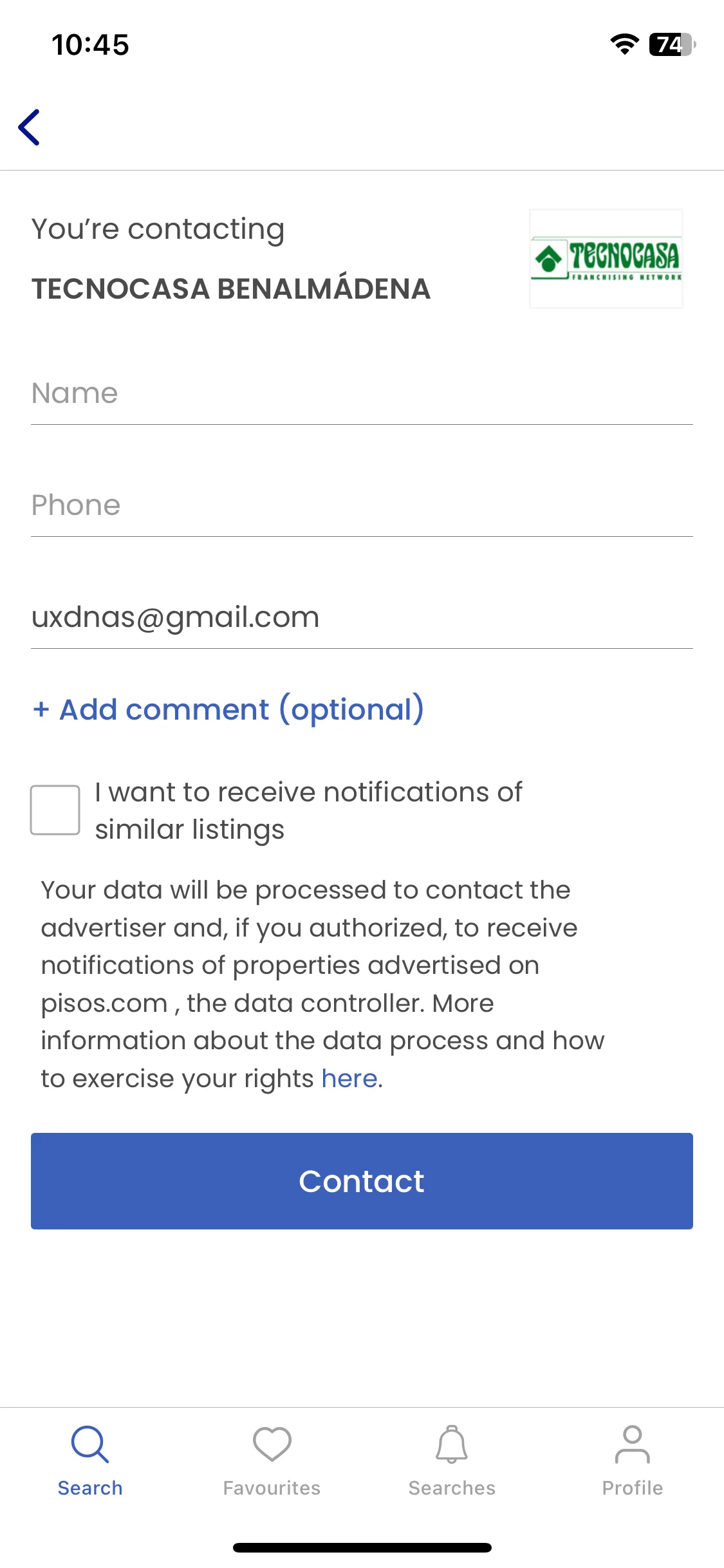Tap 'I want to receive notifications' label

point(309,811)
